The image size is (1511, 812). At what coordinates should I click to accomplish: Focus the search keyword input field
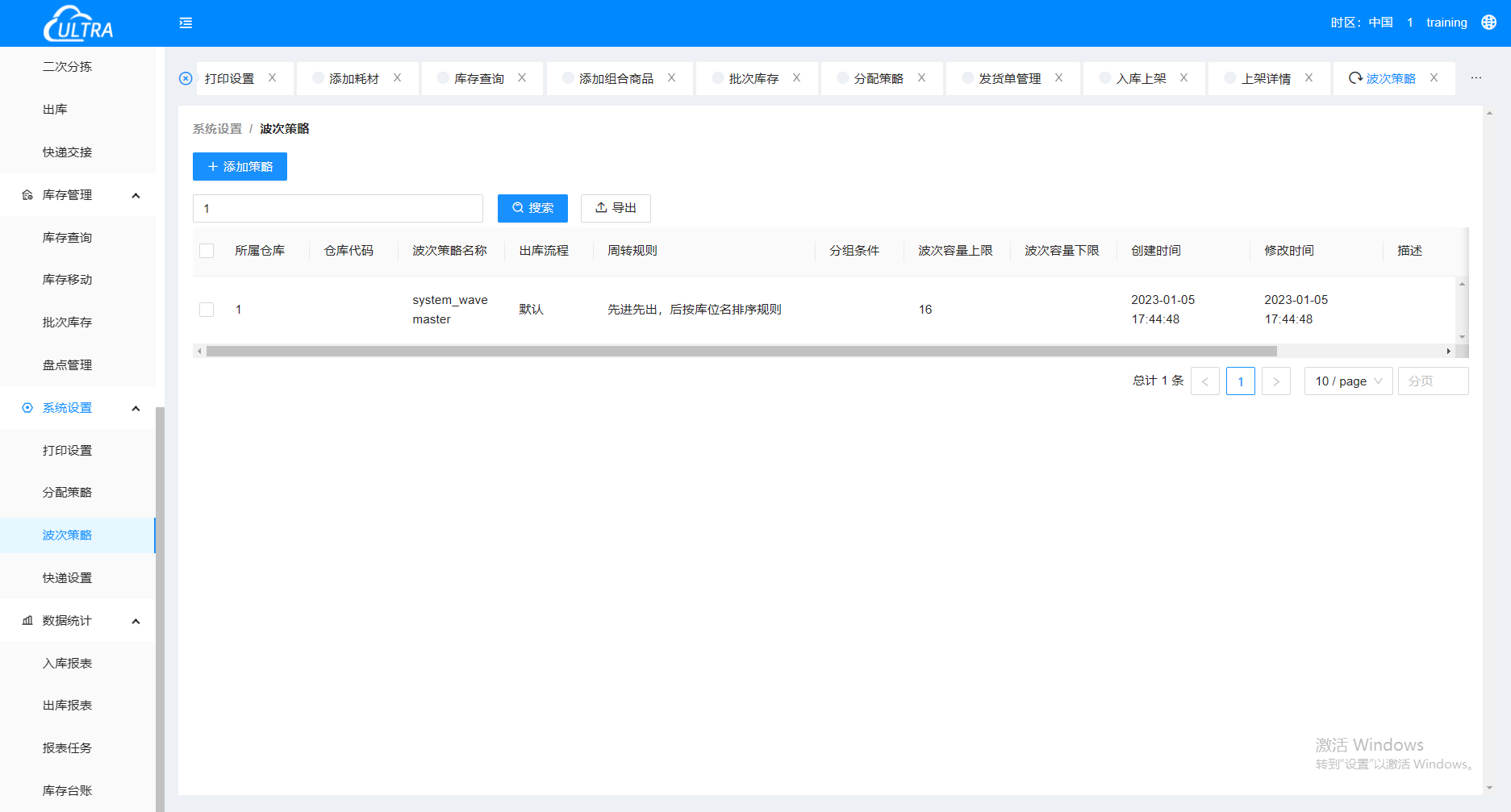click(x=338, y=208)
